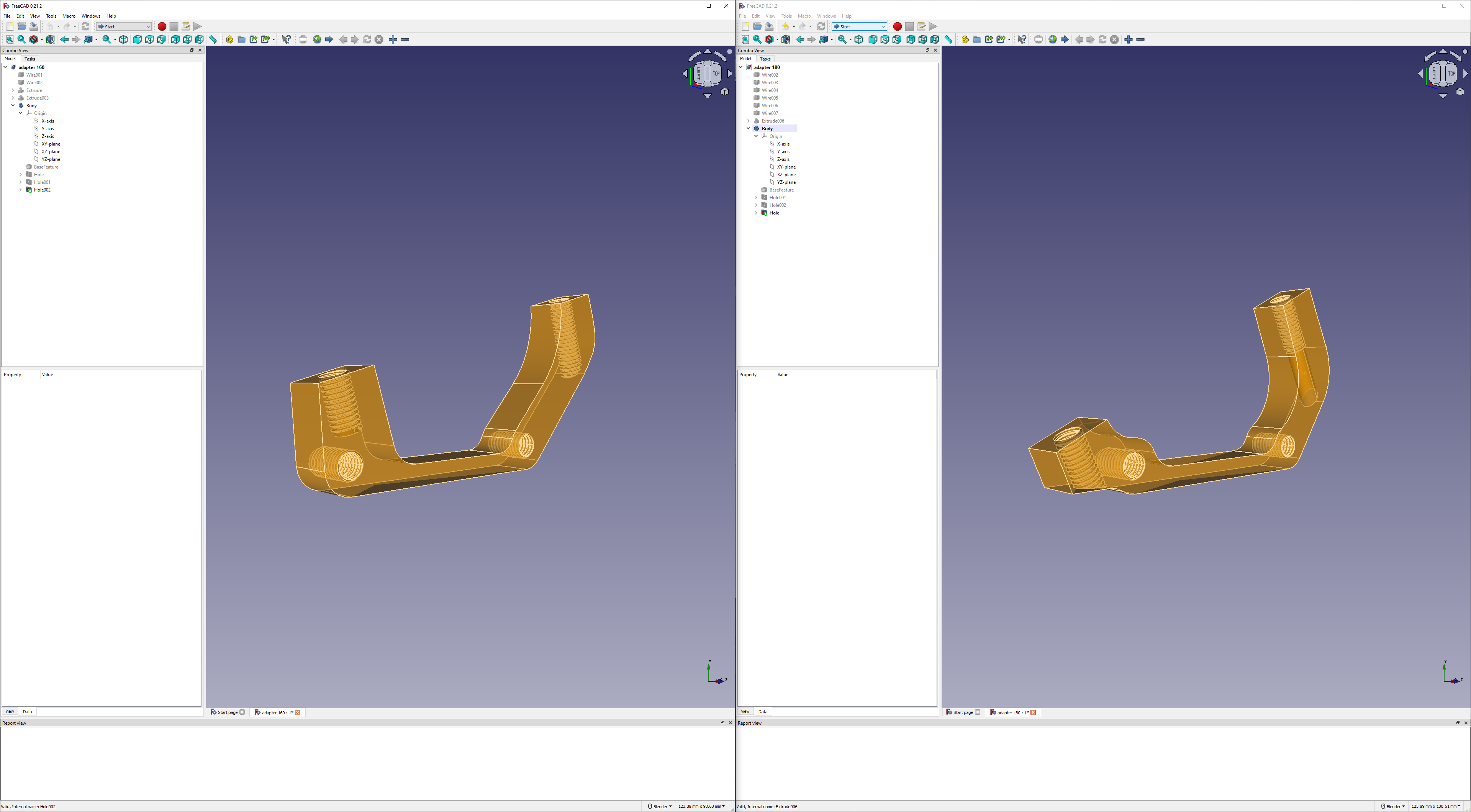Switch to Data tab in right property panel
Screen dimensions: 1471x812
click(762, 712)
